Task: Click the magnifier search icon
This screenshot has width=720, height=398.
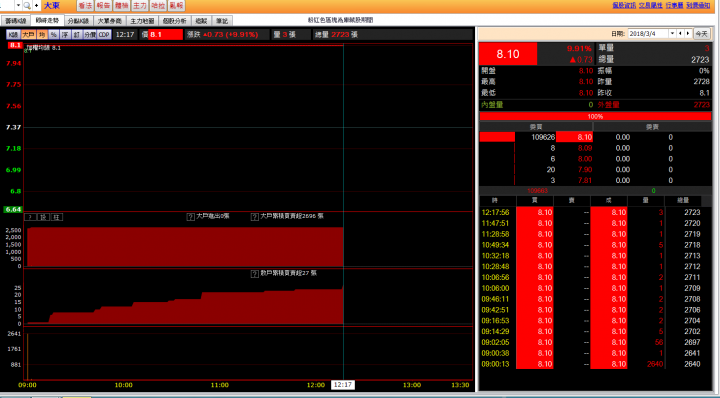Action: [27, 6]
